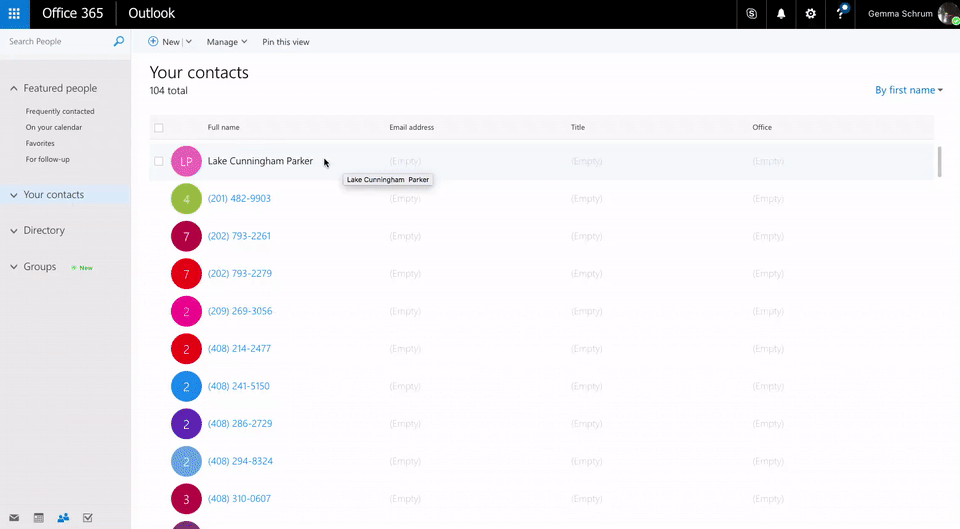Check the box for Lake Cunningham Parker
The height and width of the screenshot is (529, 960).
[x=159, y=161]
